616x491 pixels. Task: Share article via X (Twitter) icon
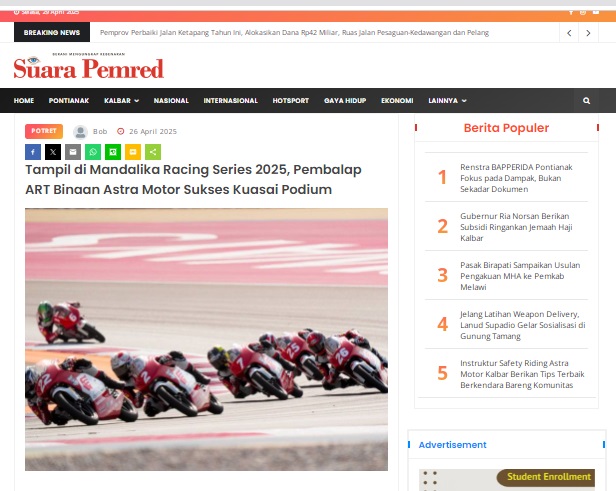tap(53, 152)
